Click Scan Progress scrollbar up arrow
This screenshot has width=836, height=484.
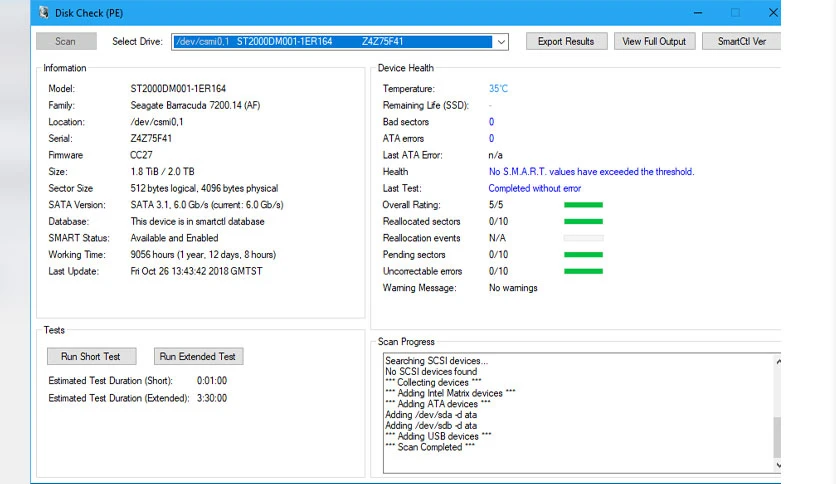778,361
